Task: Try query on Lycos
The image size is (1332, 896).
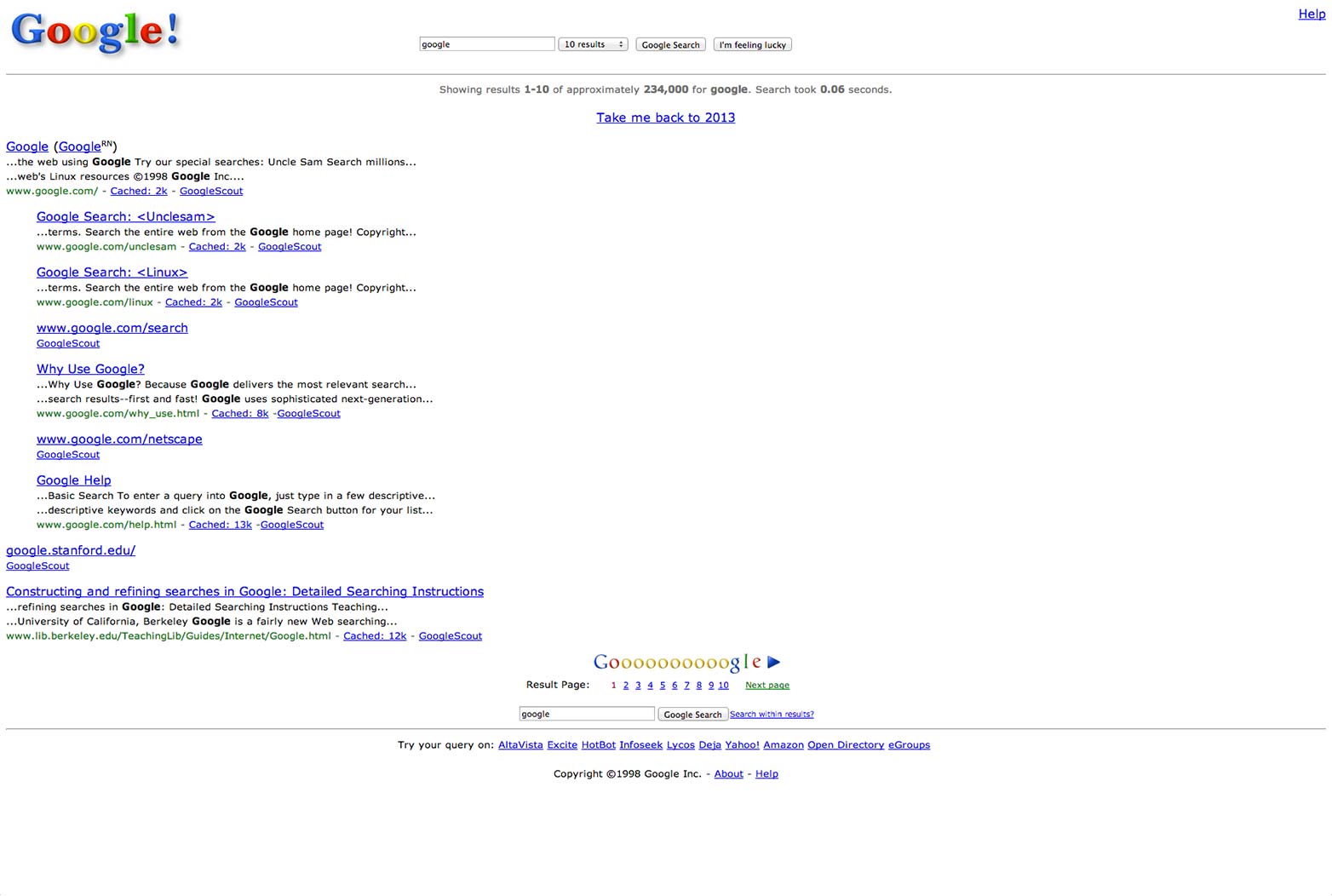Action: click(x=680, y=744)
